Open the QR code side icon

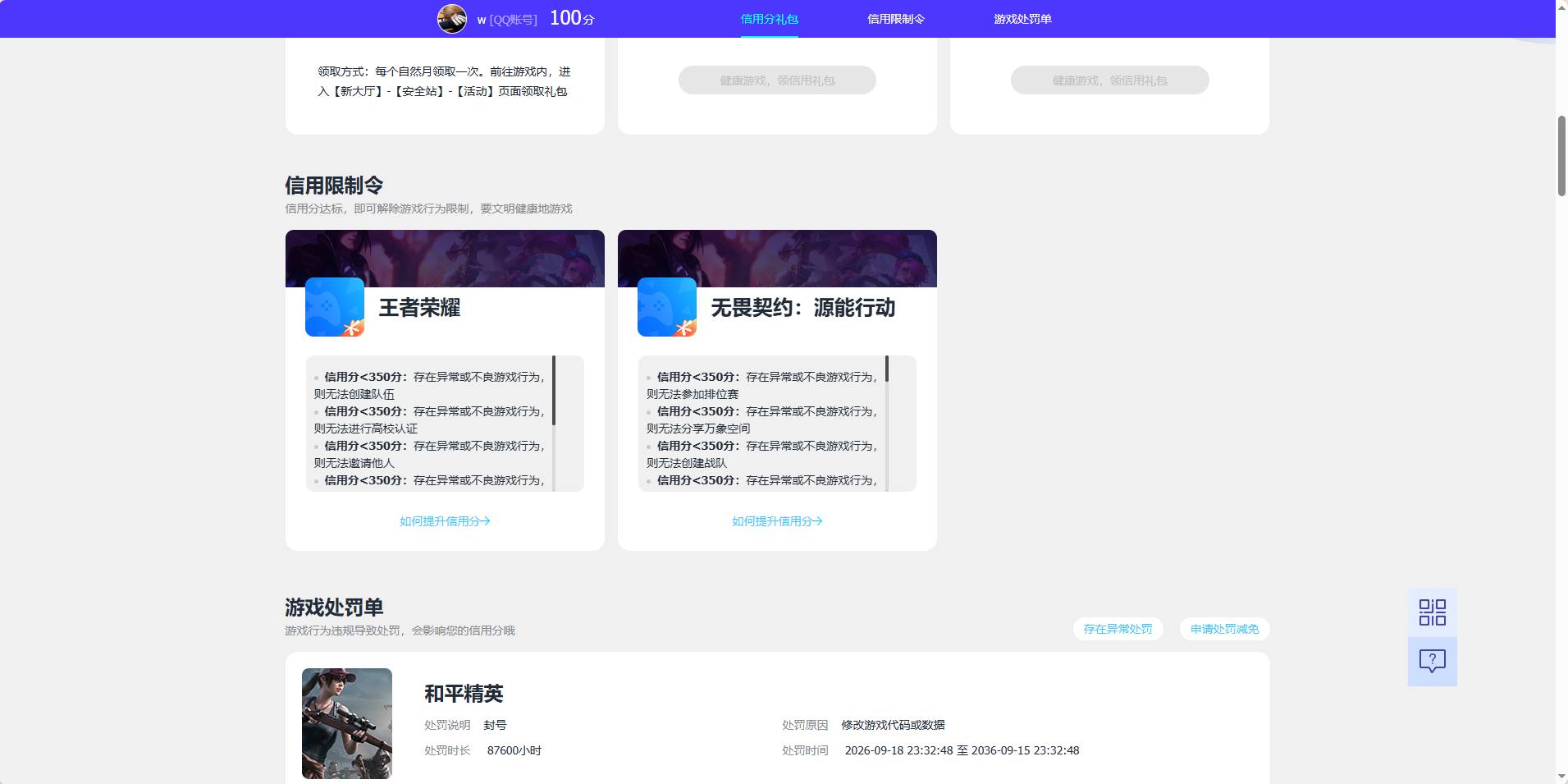(x=1432, y=612)
